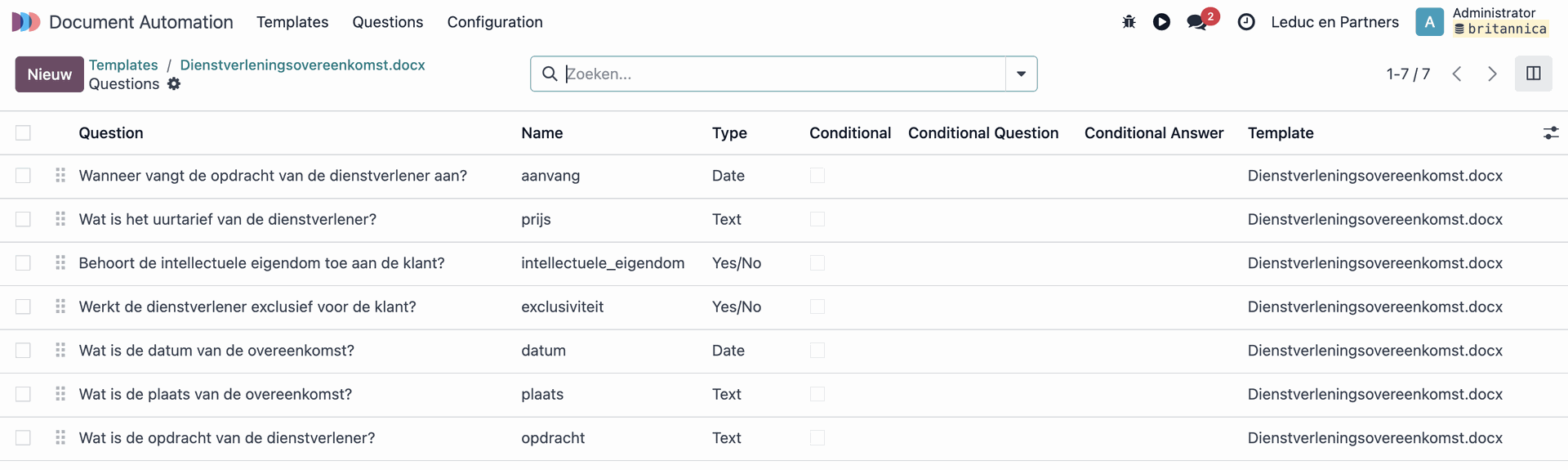Click the Questions gear actions icon
Screen dimensions: 1568x470
click(x=174, y=84)
